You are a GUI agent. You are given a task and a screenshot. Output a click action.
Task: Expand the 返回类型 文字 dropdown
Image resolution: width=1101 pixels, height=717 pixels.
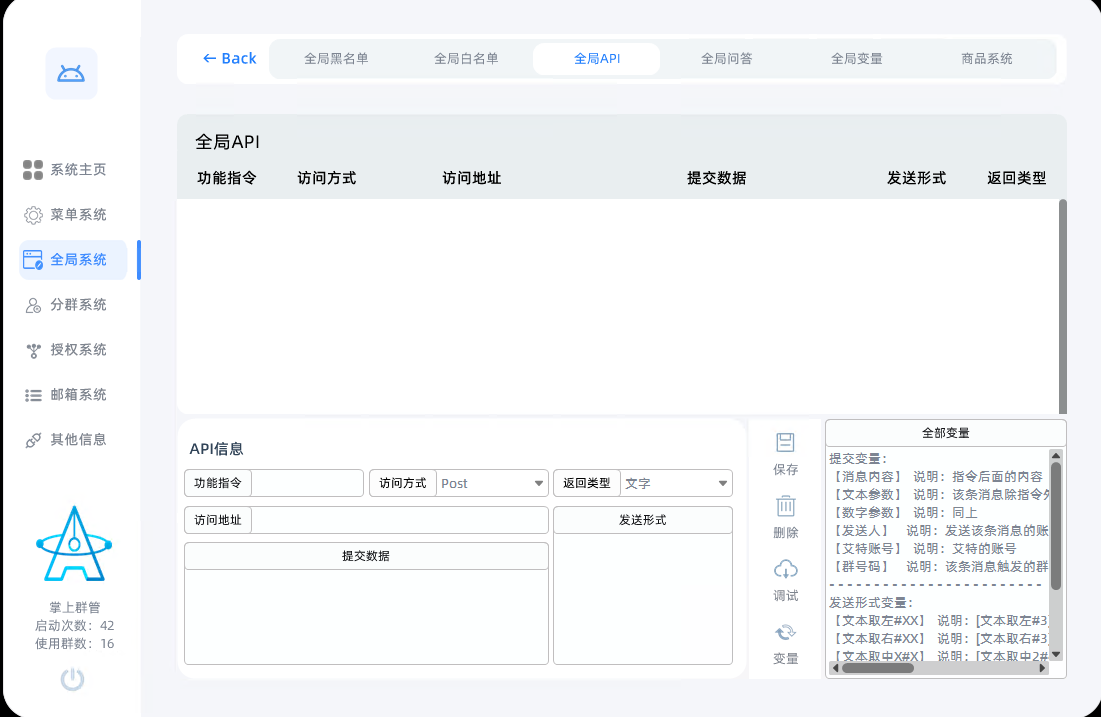pyautogui.click(x=676, y=483)
